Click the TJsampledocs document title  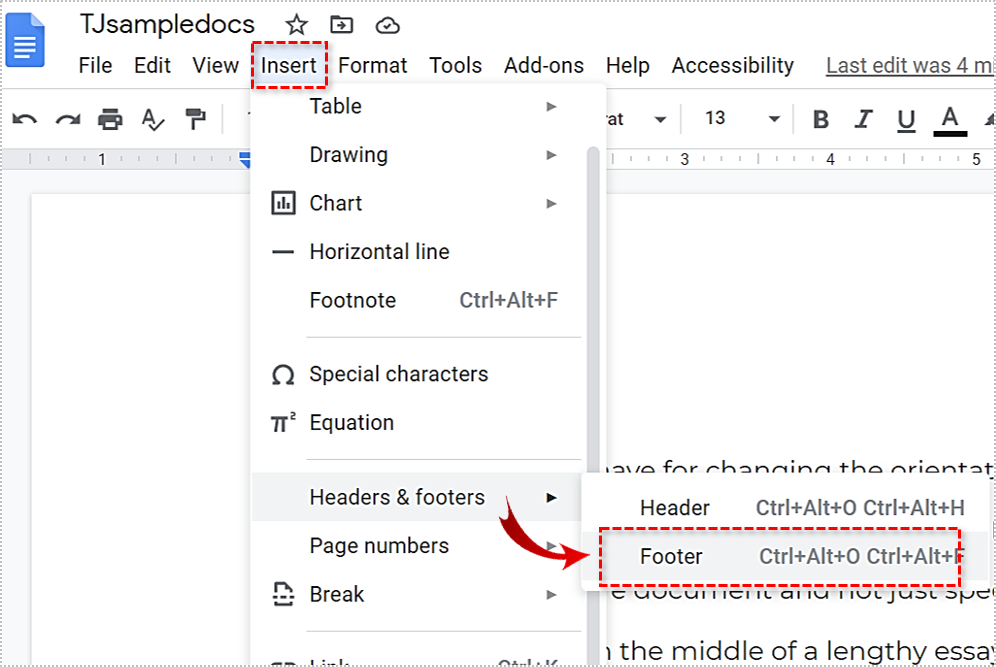click(x=167, y=25)
